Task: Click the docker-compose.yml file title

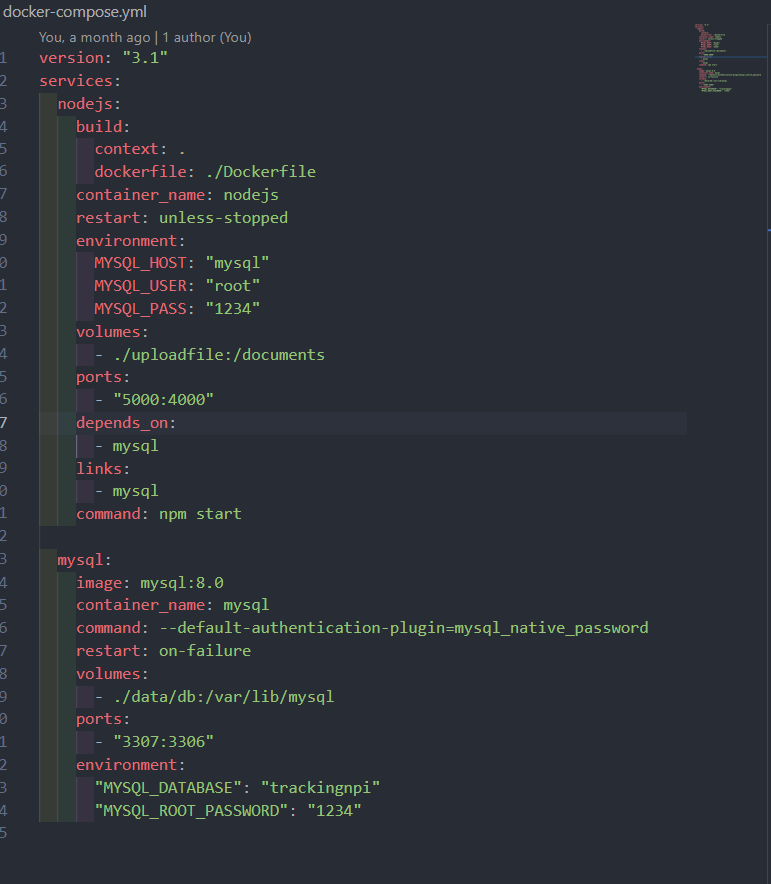Action: (75, 12)
